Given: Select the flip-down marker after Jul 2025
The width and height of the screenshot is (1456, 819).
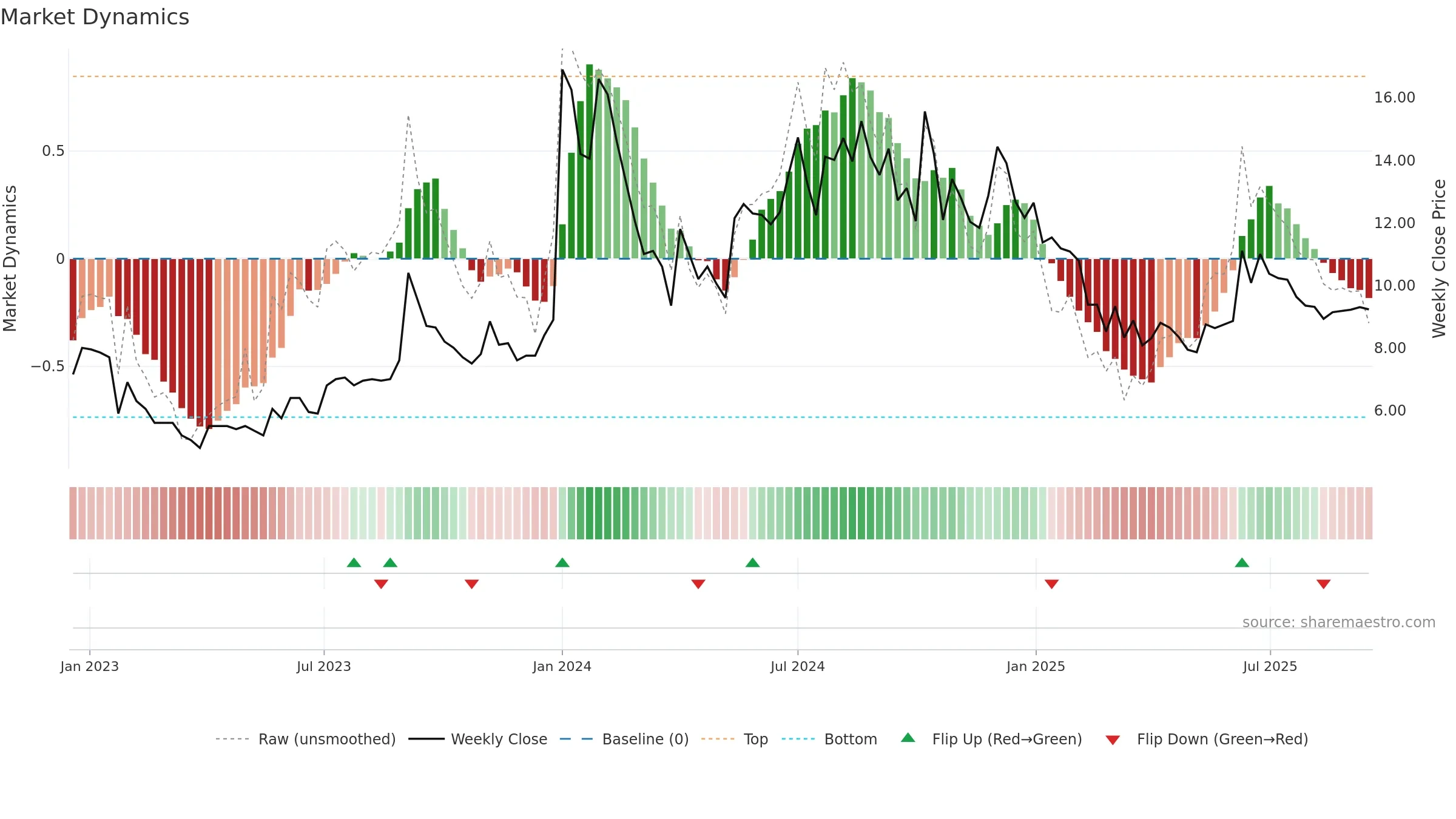Looking at the screenshot, I should coord(1324,584).
